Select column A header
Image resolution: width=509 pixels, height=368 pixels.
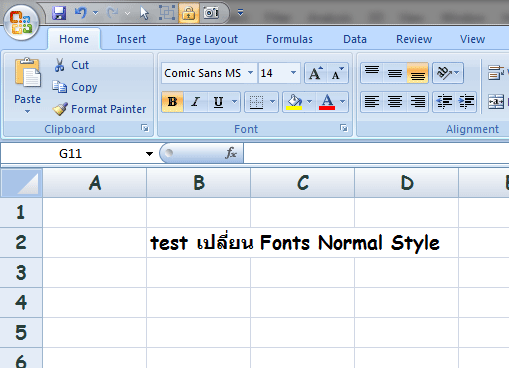click(x=95, y=183)
